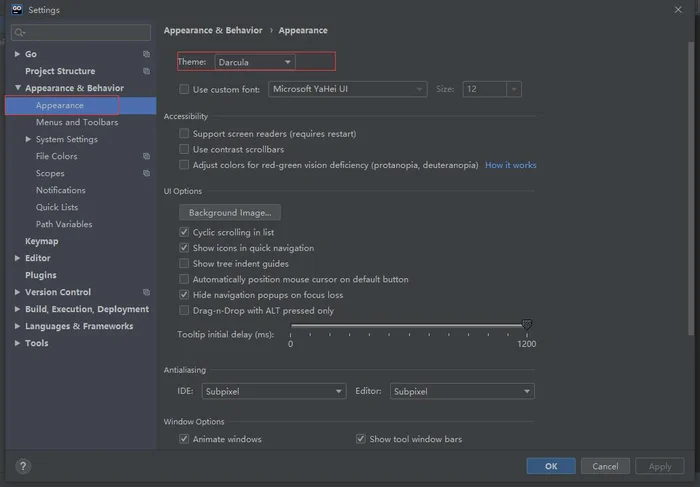The image size is (700, 487).
Task: Open the IDE antialiasing Subpixel dropdown
Action: point(274,391)
